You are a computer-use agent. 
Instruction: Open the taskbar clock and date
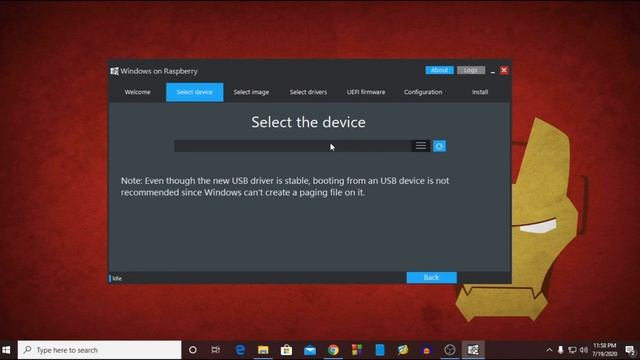pos(605,350)
